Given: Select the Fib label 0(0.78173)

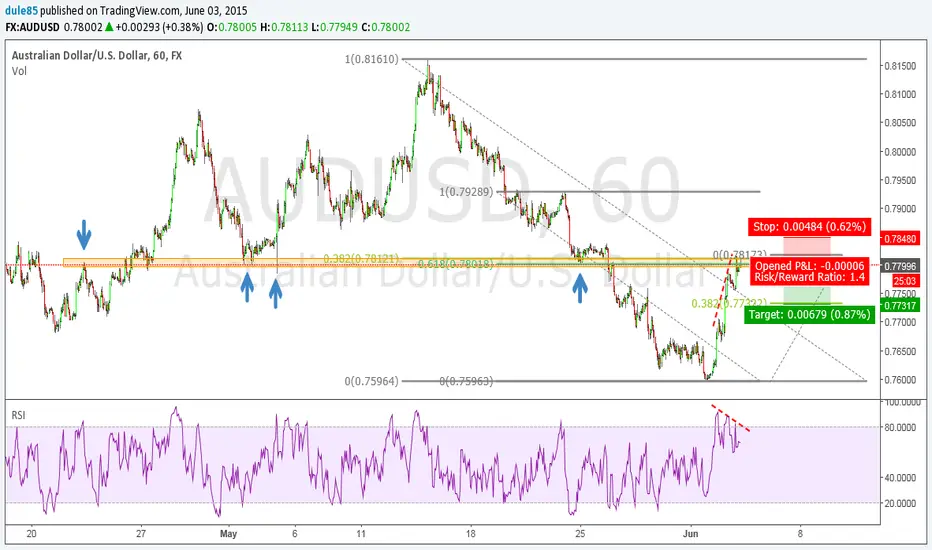Looking at the screenshot, I should tap(740, 254).
